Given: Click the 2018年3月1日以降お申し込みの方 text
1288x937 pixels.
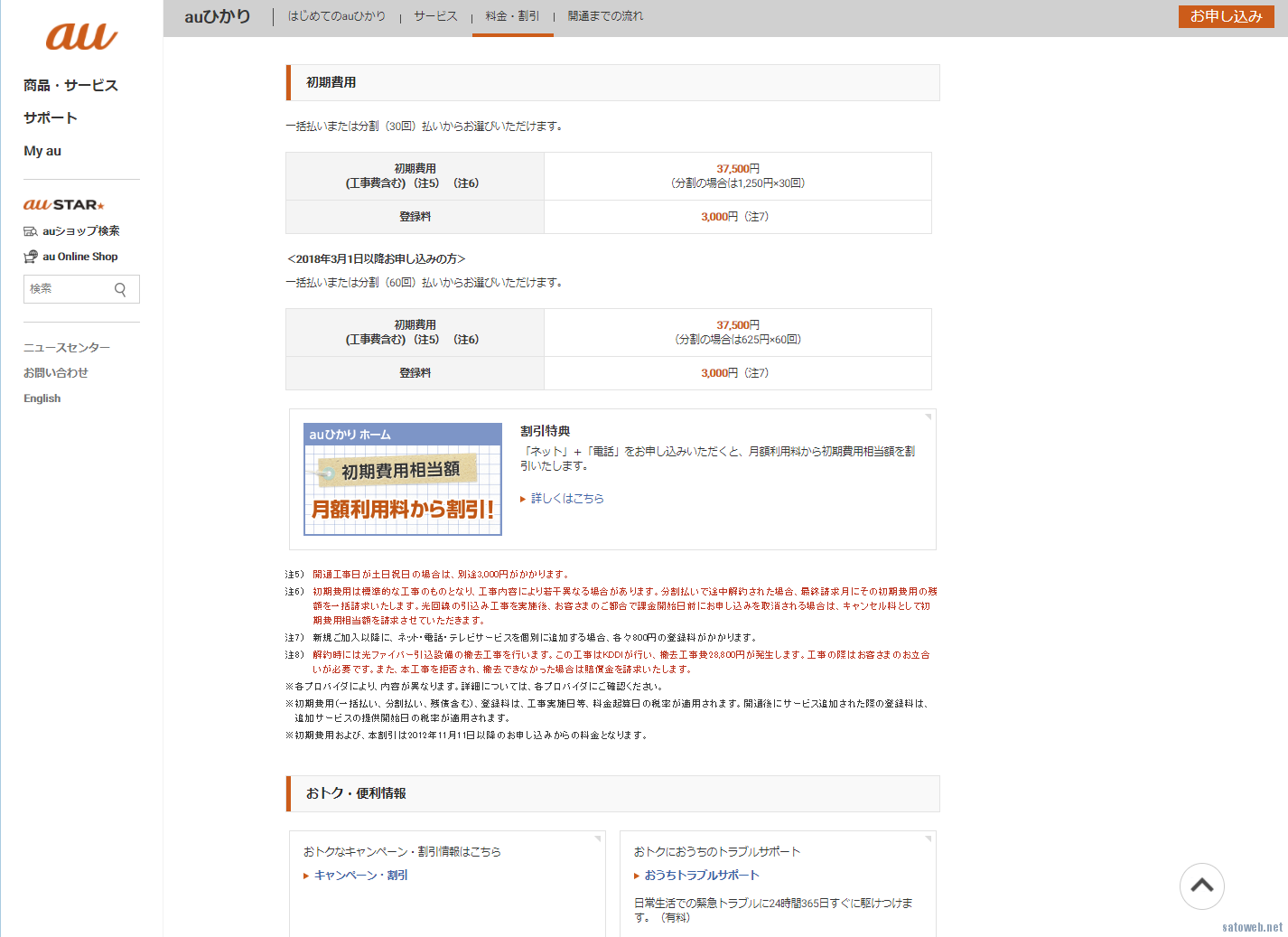Looking at the screenshot, I should (x=376, y=259).
